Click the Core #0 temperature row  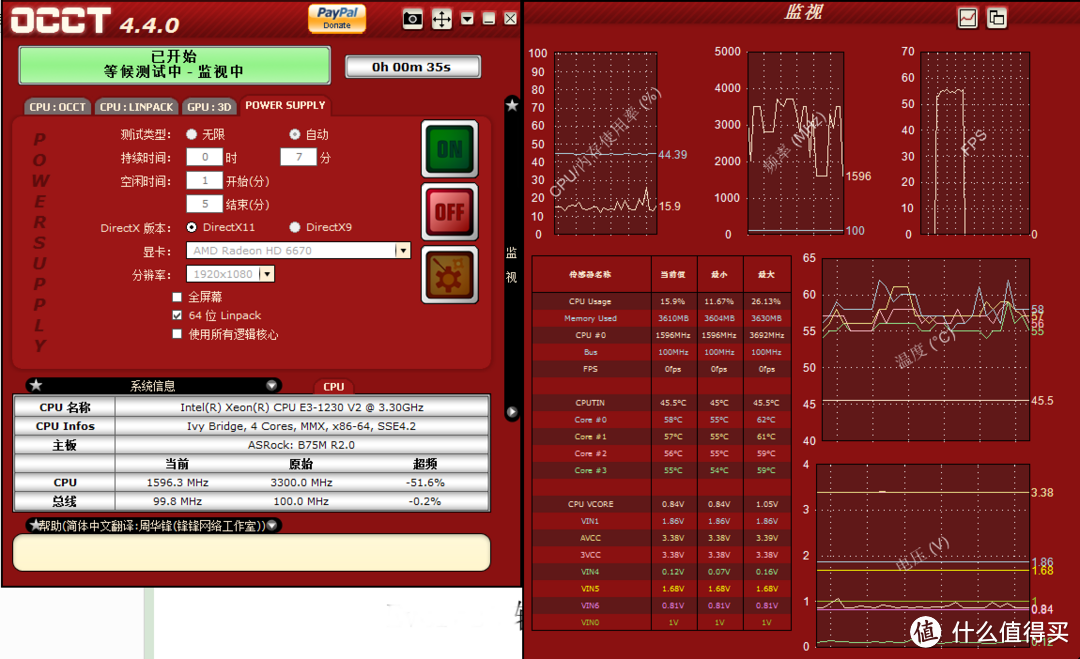click(661, 419)
